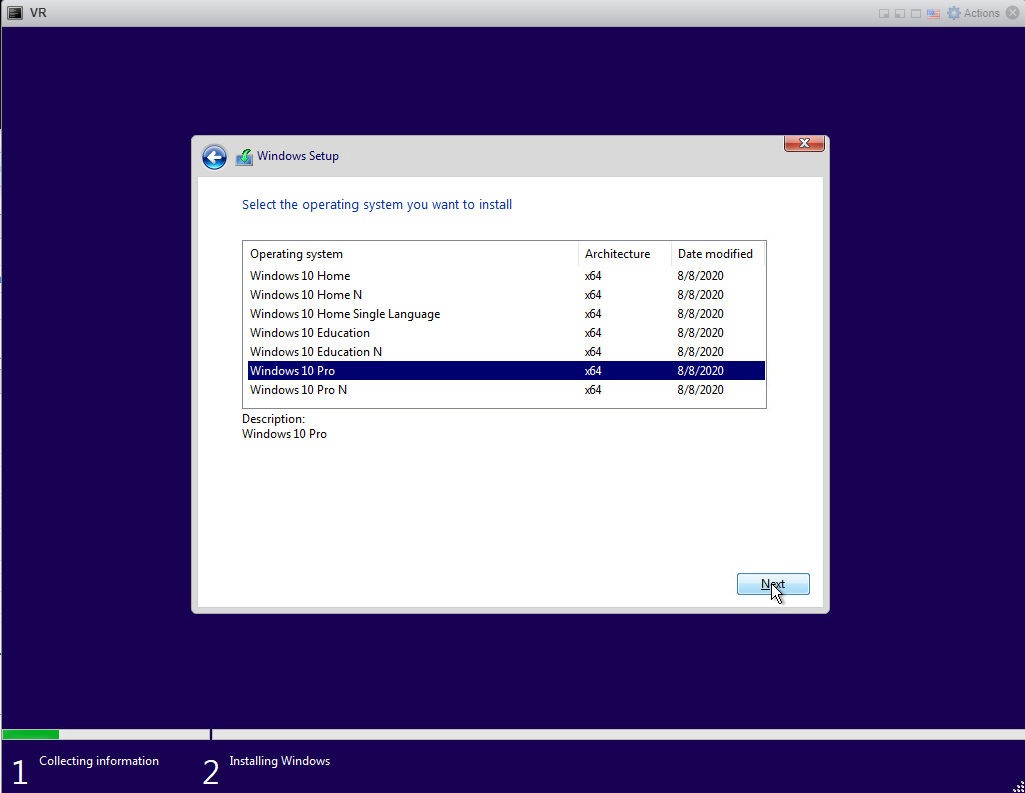
Task: Click the Windows Setup disc icon
Action: [244, 157]
